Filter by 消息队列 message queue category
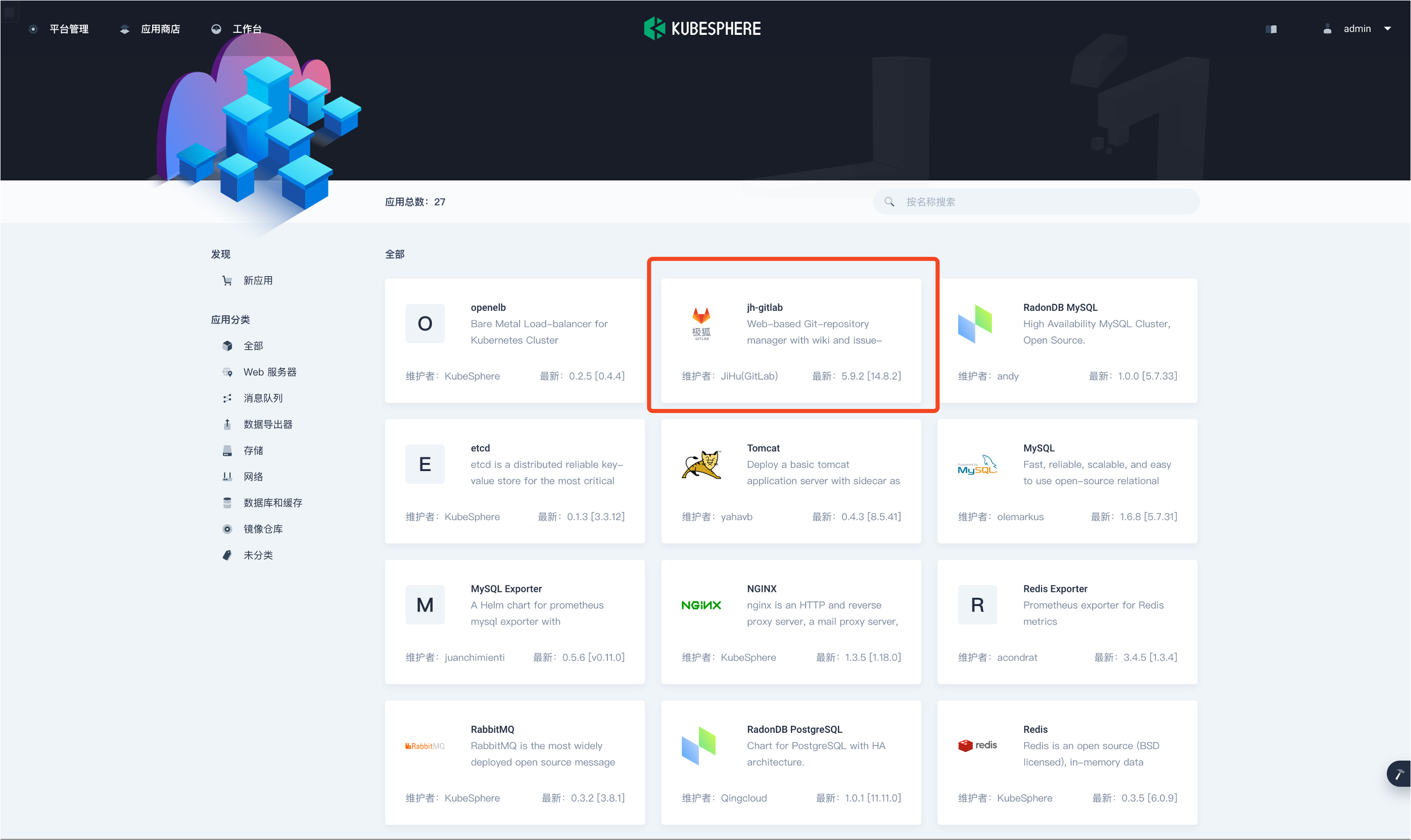Image resolution: width=1411 pixels, height=840 pixels. (x=263, y=398)
